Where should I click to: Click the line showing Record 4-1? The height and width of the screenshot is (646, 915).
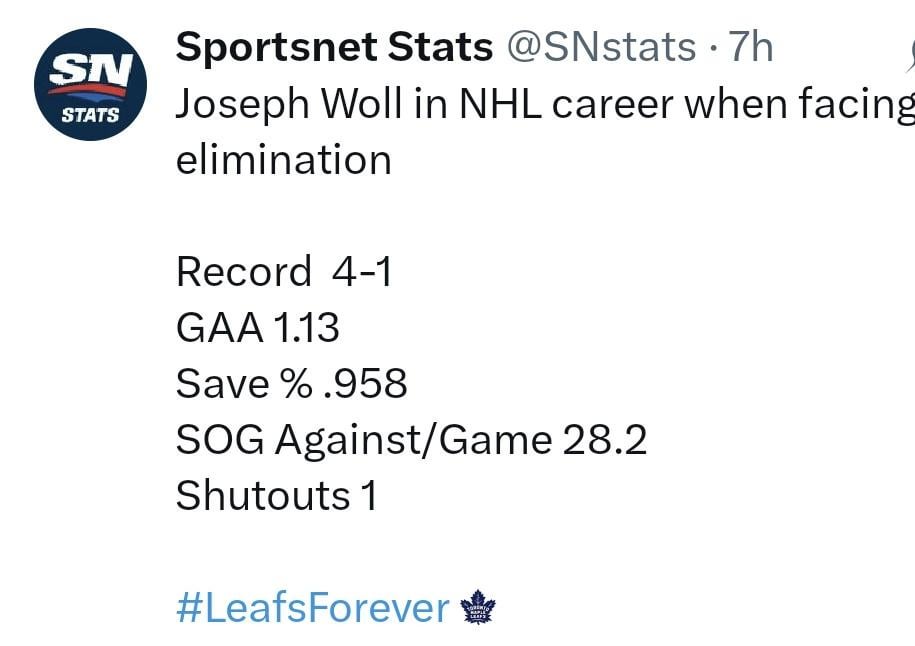click(x=283, y=271)
